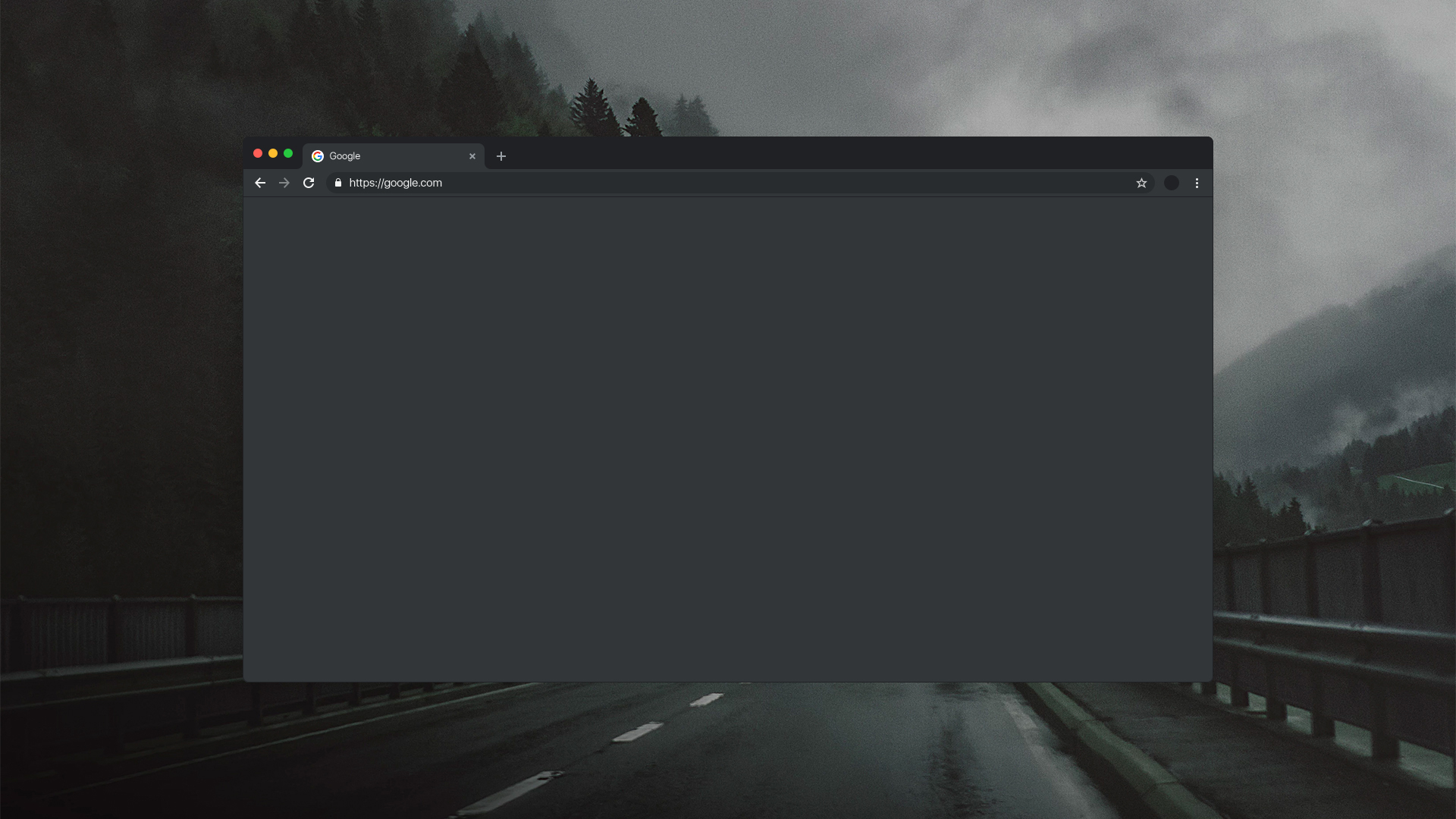Image resolution: width=1456 pixels, height=819 pixels.
Task: Go back using the back arrow
Action: 260,183
